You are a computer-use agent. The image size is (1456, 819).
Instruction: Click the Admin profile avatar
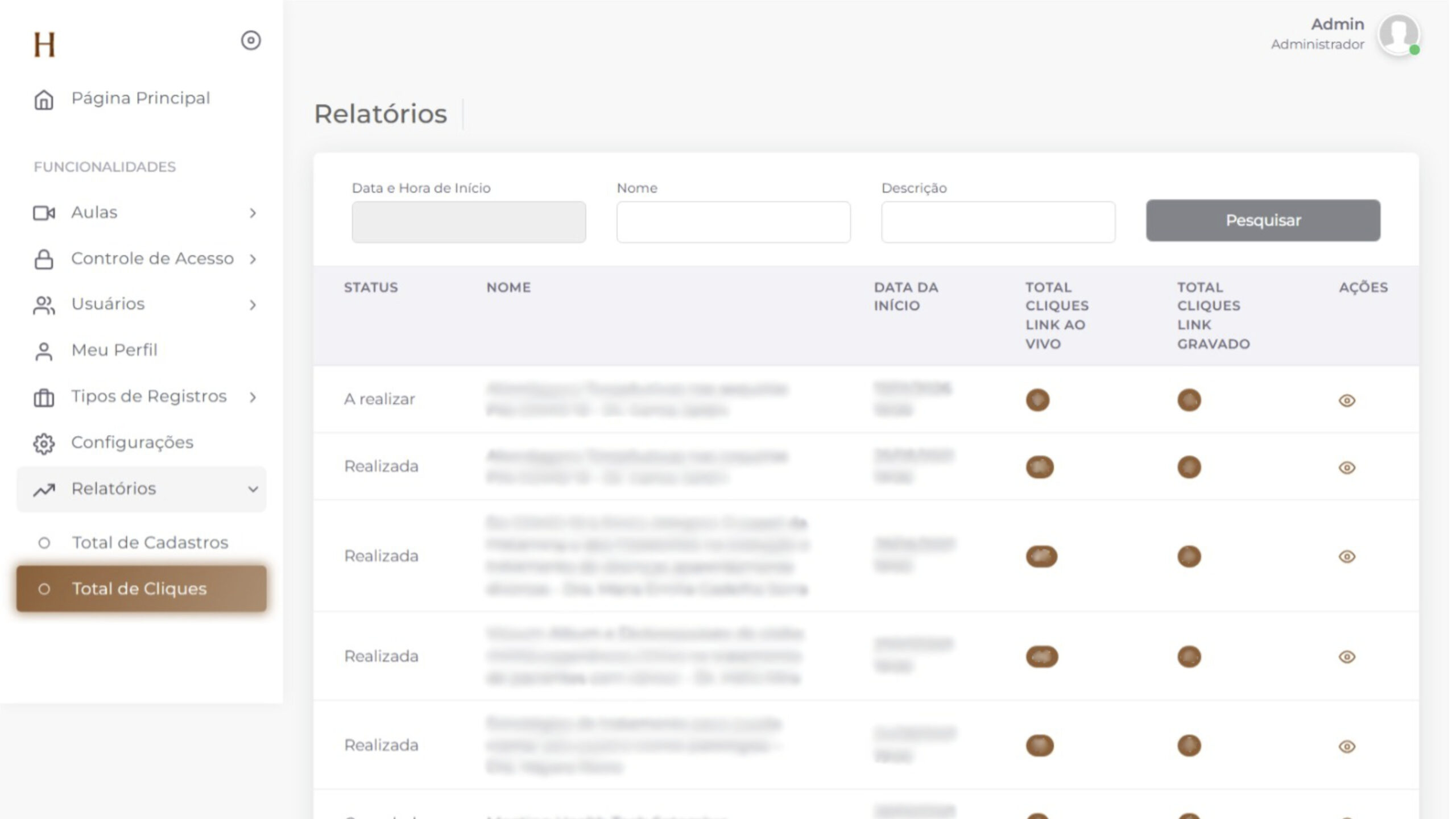click(x=1398, y=34)
